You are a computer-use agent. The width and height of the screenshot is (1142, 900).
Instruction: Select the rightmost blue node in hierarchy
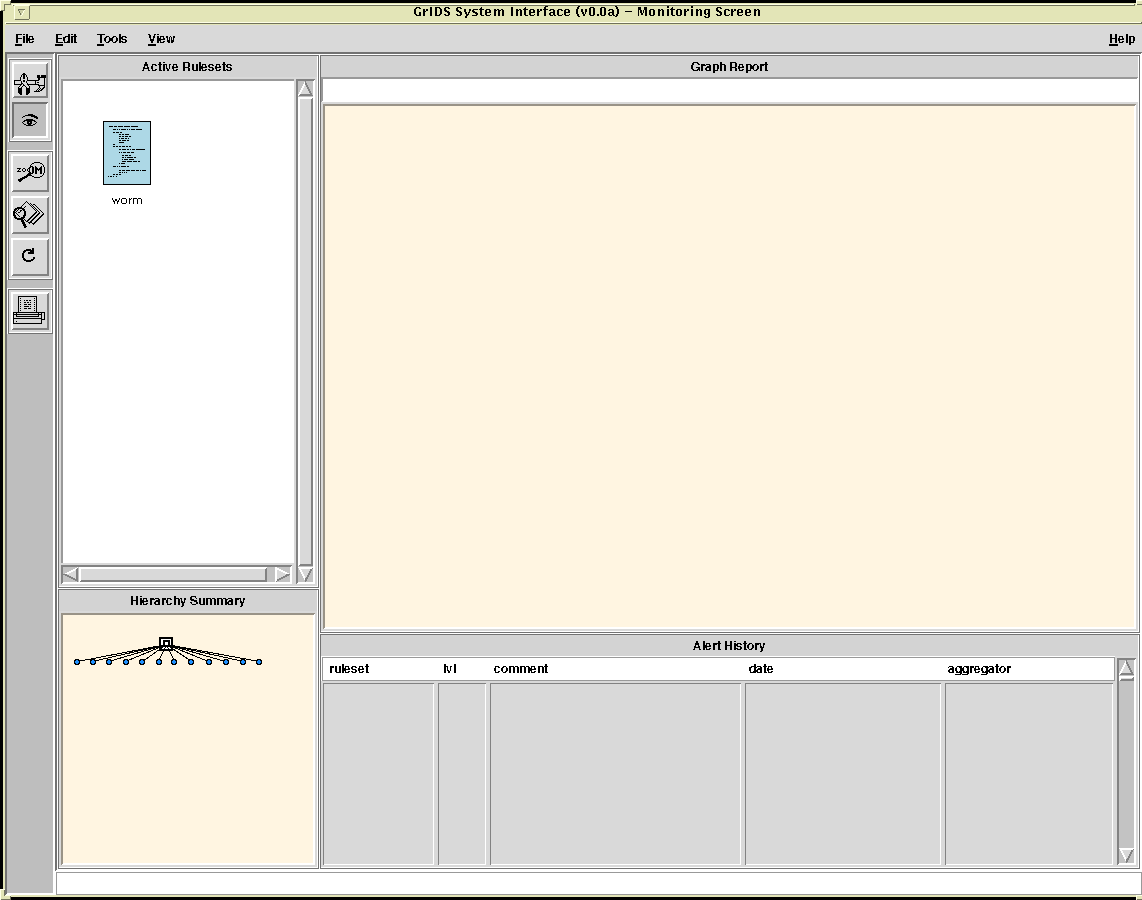259,662
